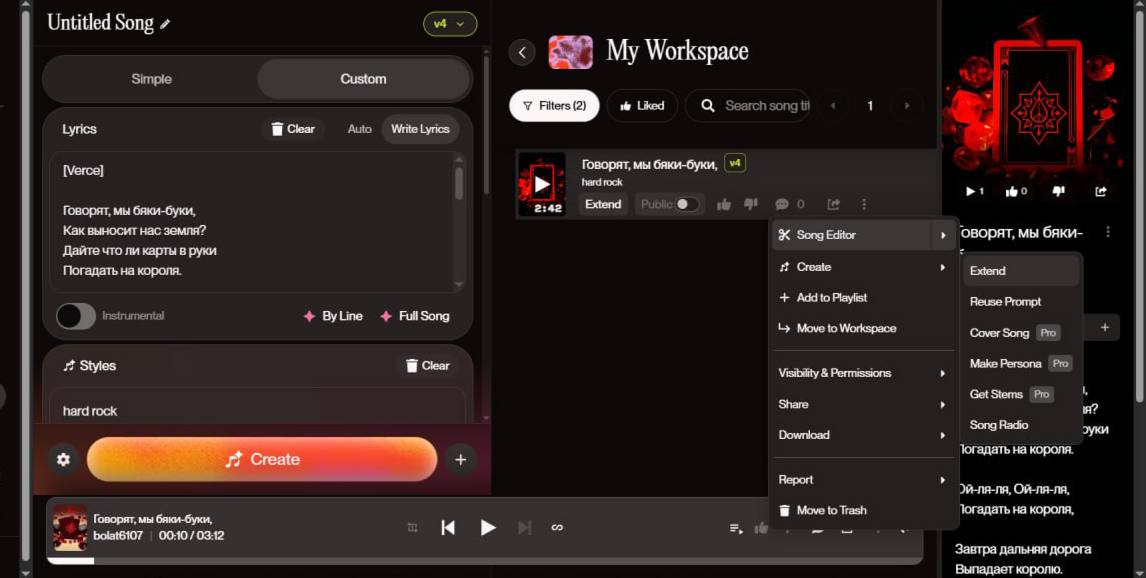Screen dimensions: 1146x578
Task: Select Song Radio option
Action: [x=1021, y=425]
